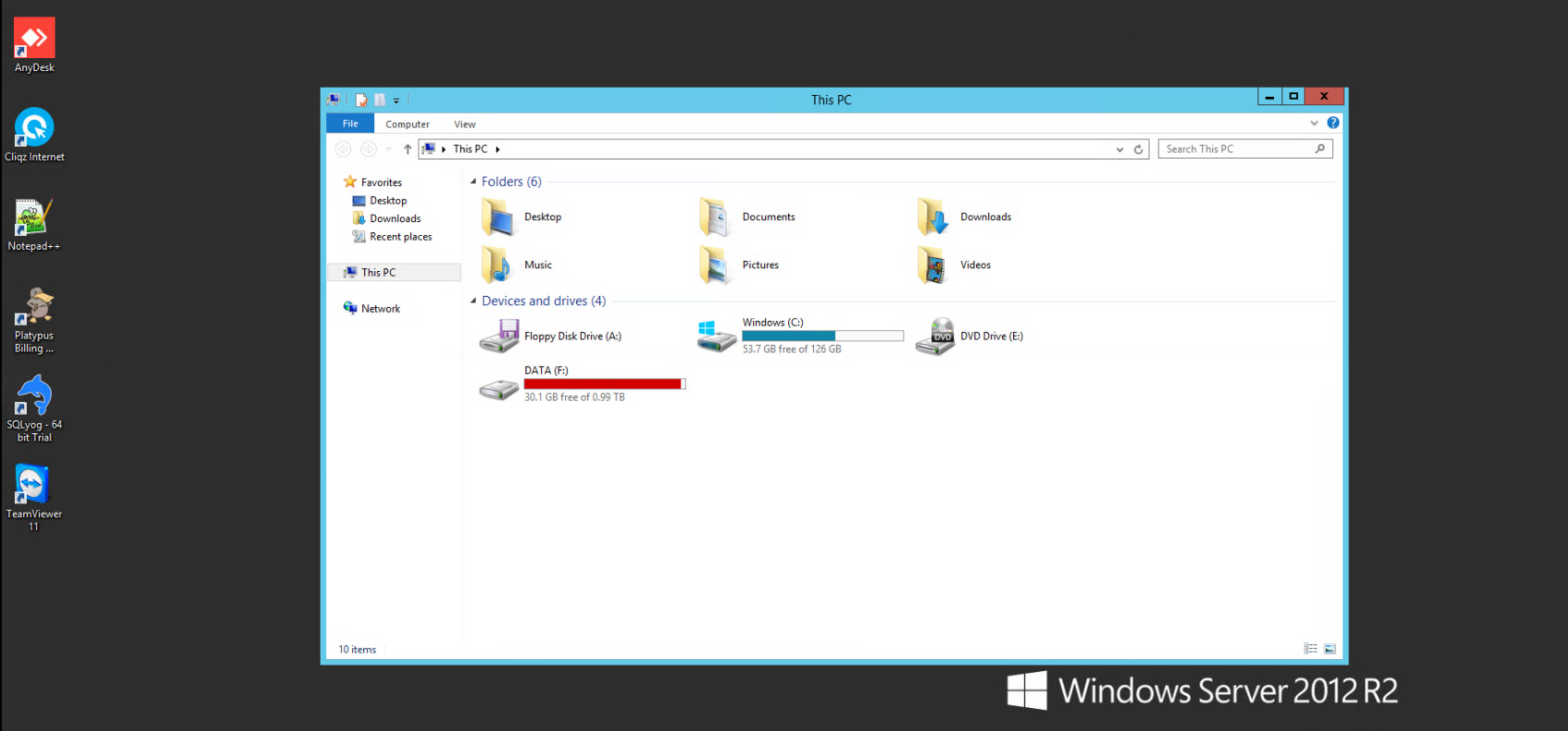The height and width of the screenshot is (731, 1568).
Task: Click the Forward navigation arrow
Action: [369, 149]
